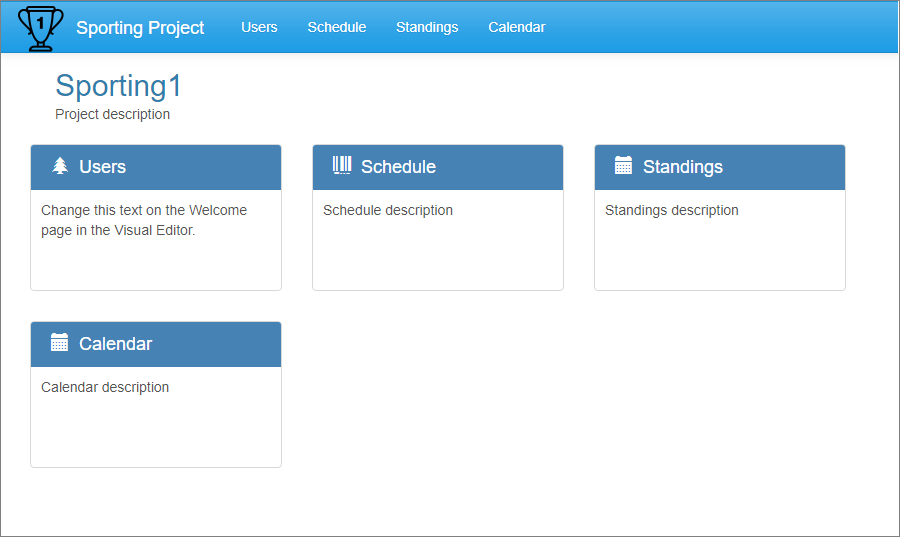
Task: Select Calendar in the top navigation bar
Action: click(x=517, y=27)
